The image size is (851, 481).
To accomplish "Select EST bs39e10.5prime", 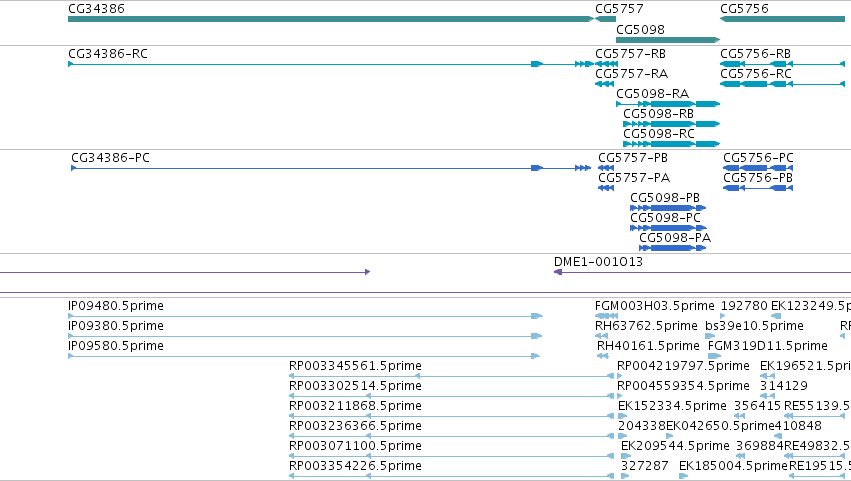I will click(754, 326).
